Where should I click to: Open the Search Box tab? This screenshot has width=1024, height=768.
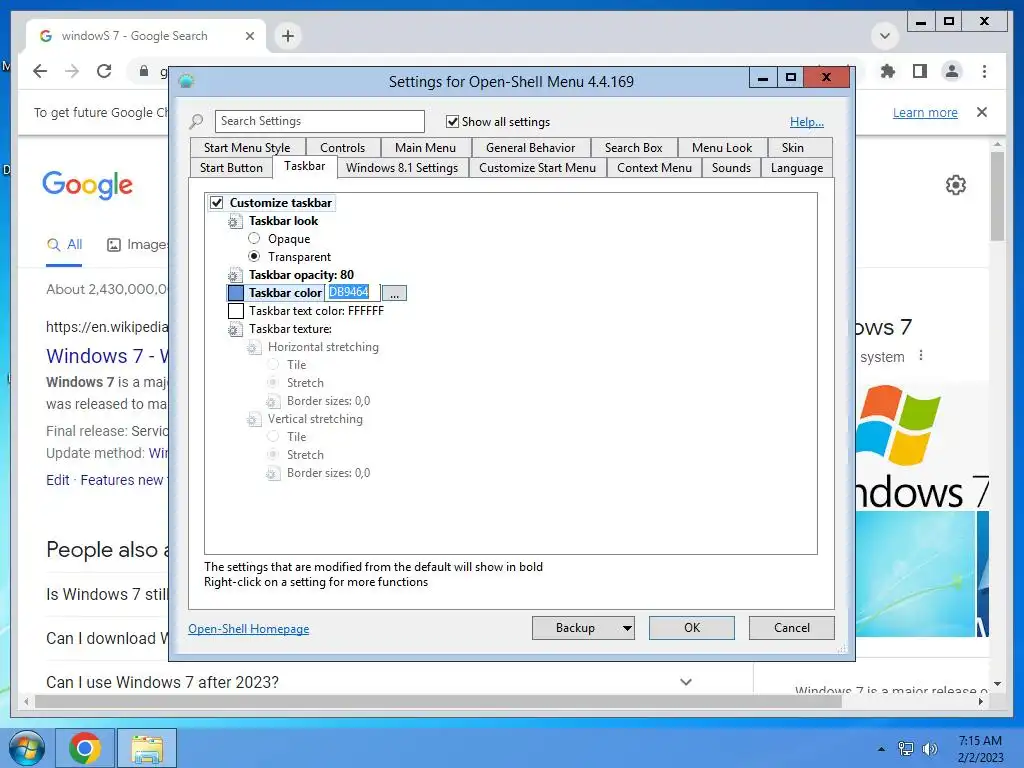pos(633,148)
